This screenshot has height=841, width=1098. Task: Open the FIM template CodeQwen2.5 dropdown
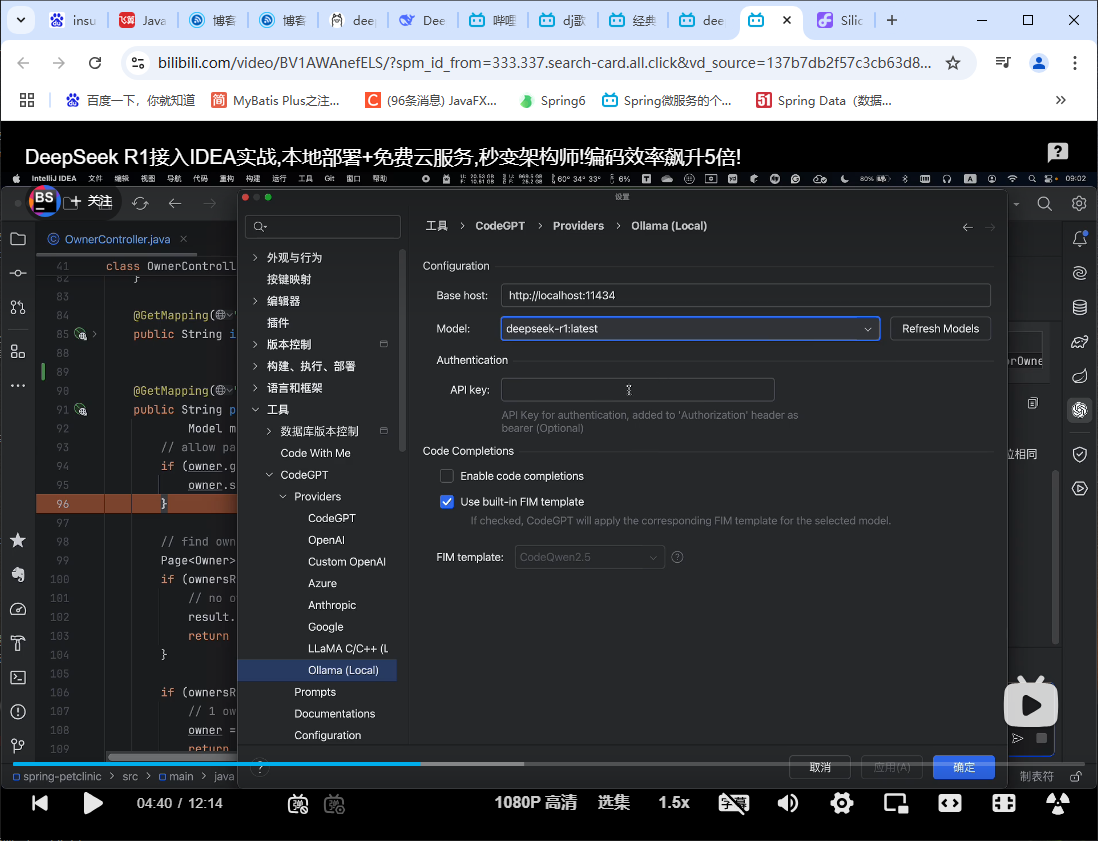tap(589, 557)
